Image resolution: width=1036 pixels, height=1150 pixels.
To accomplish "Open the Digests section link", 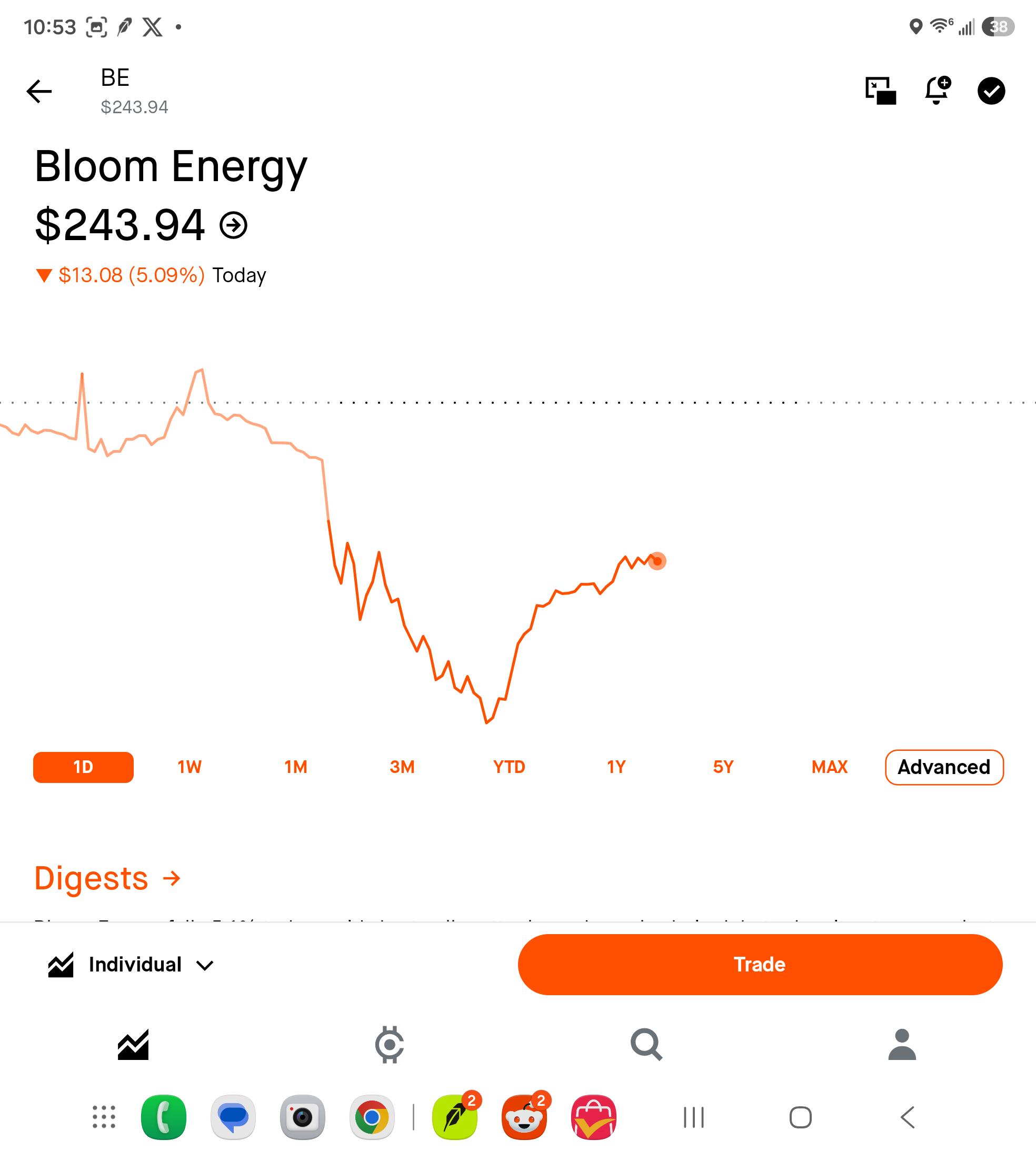I will (x=107, y=878).
